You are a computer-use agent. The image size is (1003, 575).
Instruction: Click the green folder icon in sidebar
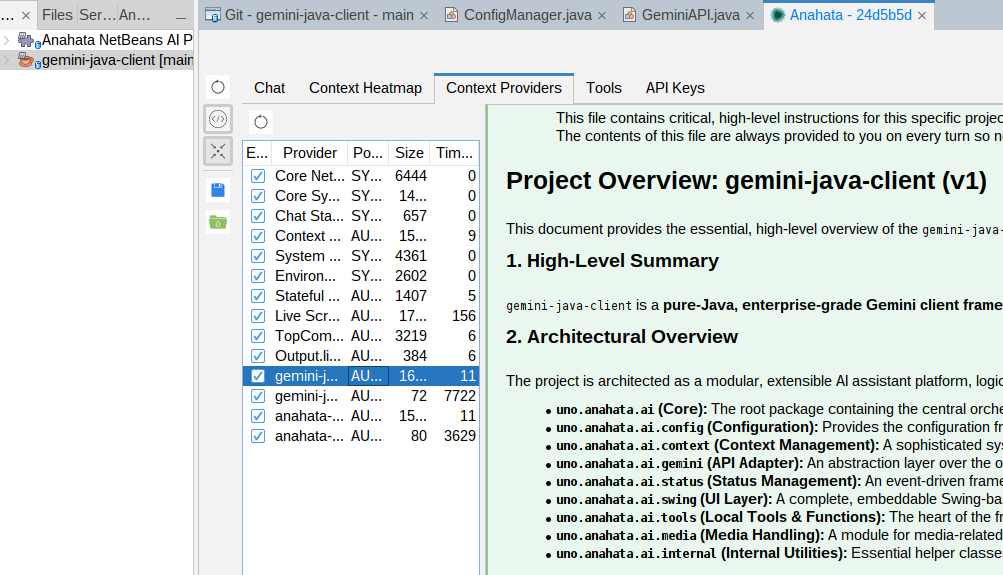point(218,222)
